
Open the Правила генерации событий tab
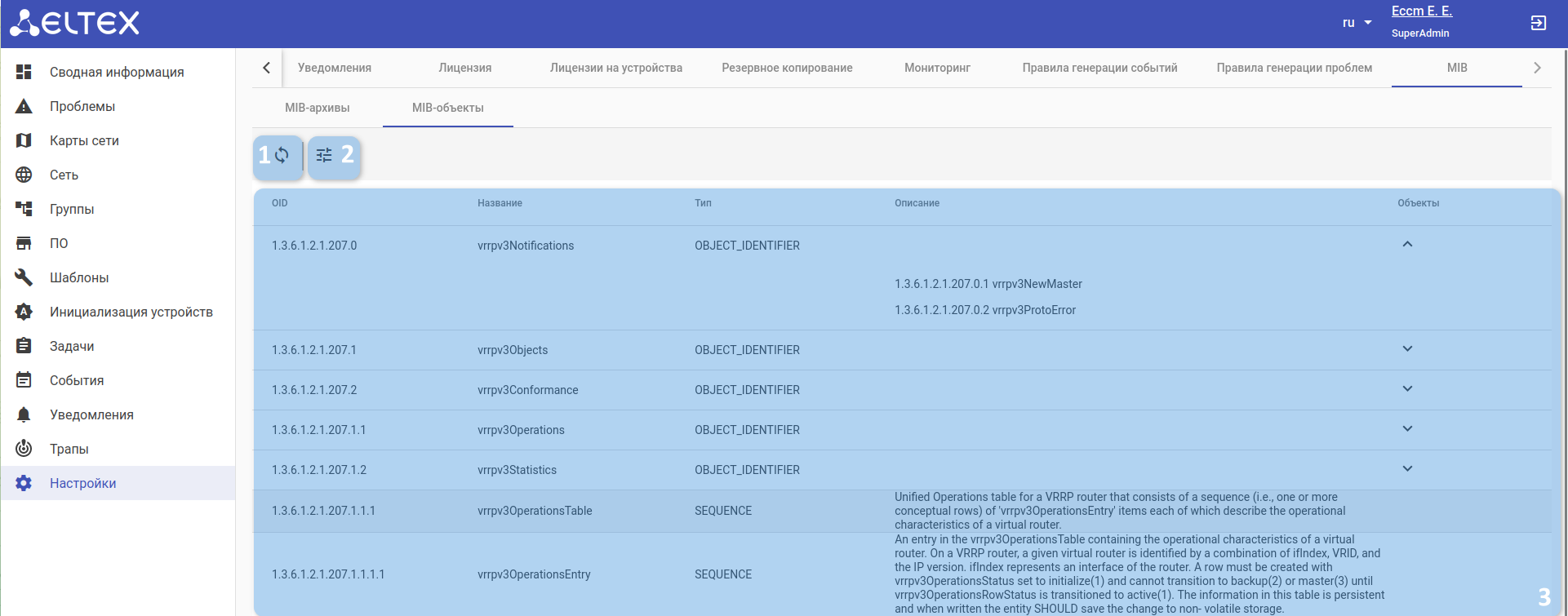[x=1099, y=68]
